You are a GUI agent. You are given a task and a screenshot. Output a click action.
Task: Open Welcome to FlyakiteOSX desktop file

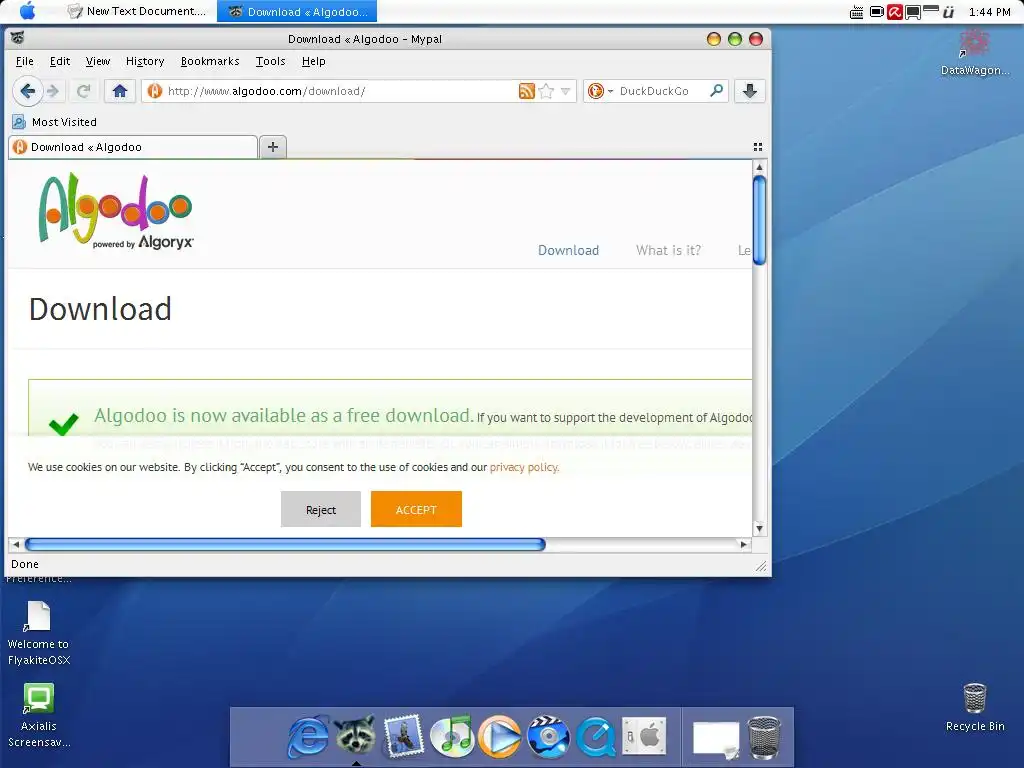(39, 633)
